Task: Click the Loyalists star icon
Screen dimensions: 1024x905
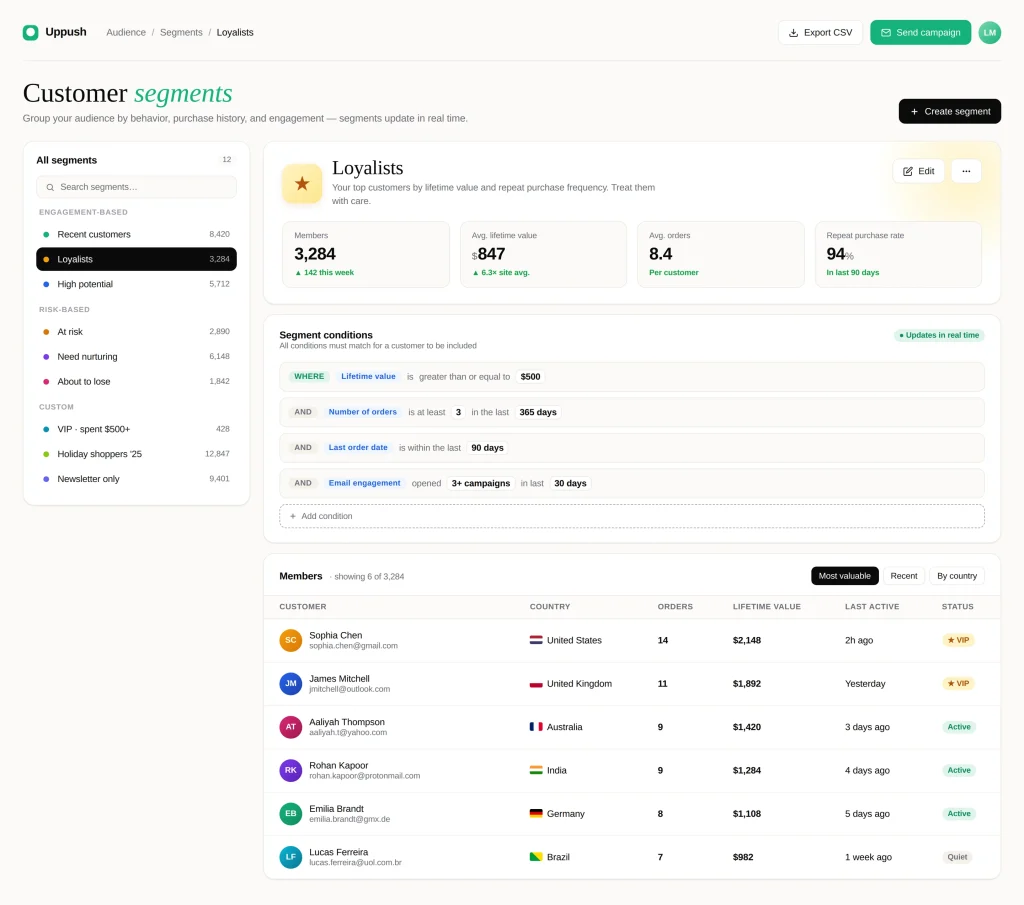Action: pyautogui.click(x=302, y=183)
